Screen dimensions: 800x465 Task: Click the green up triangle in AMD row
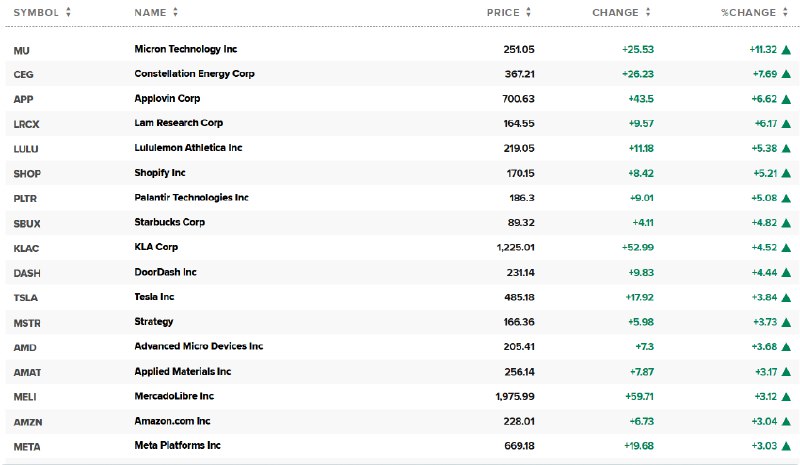[786, 347]
